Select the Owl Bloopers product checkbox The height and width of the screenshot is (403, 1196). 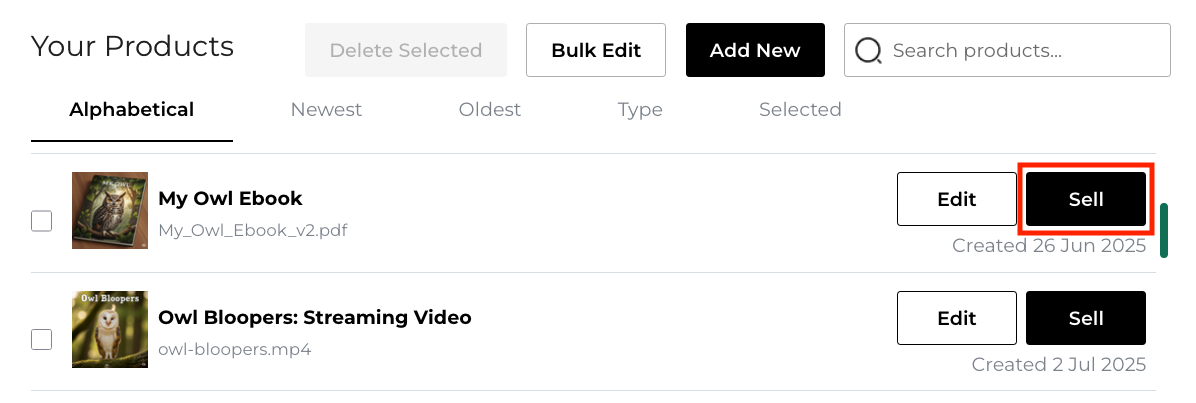coord(42,340)
